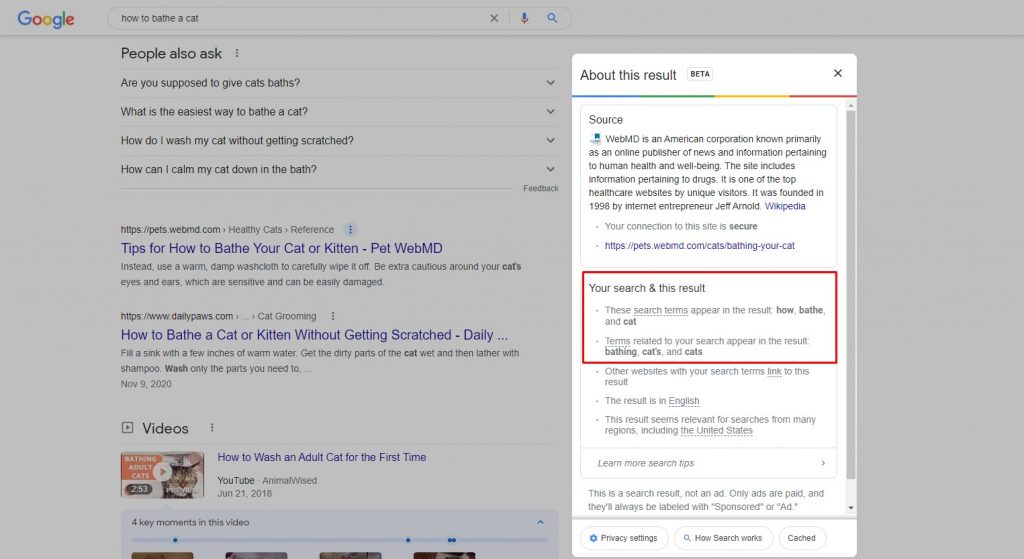
Task: Open the People also ask three-dot menu
Action: point(237,54)
